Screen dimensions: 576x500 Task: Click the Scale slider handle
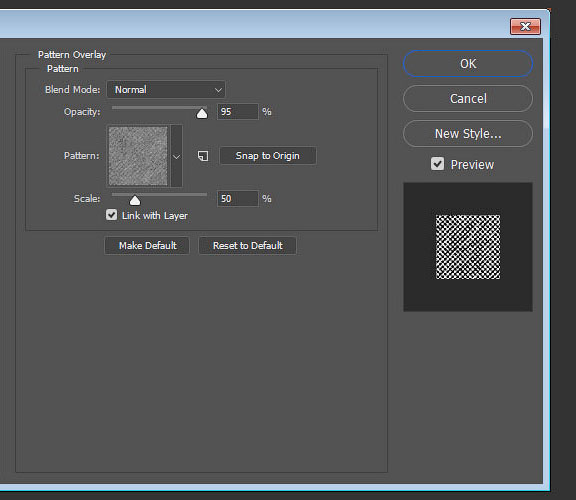coord(135,200)
